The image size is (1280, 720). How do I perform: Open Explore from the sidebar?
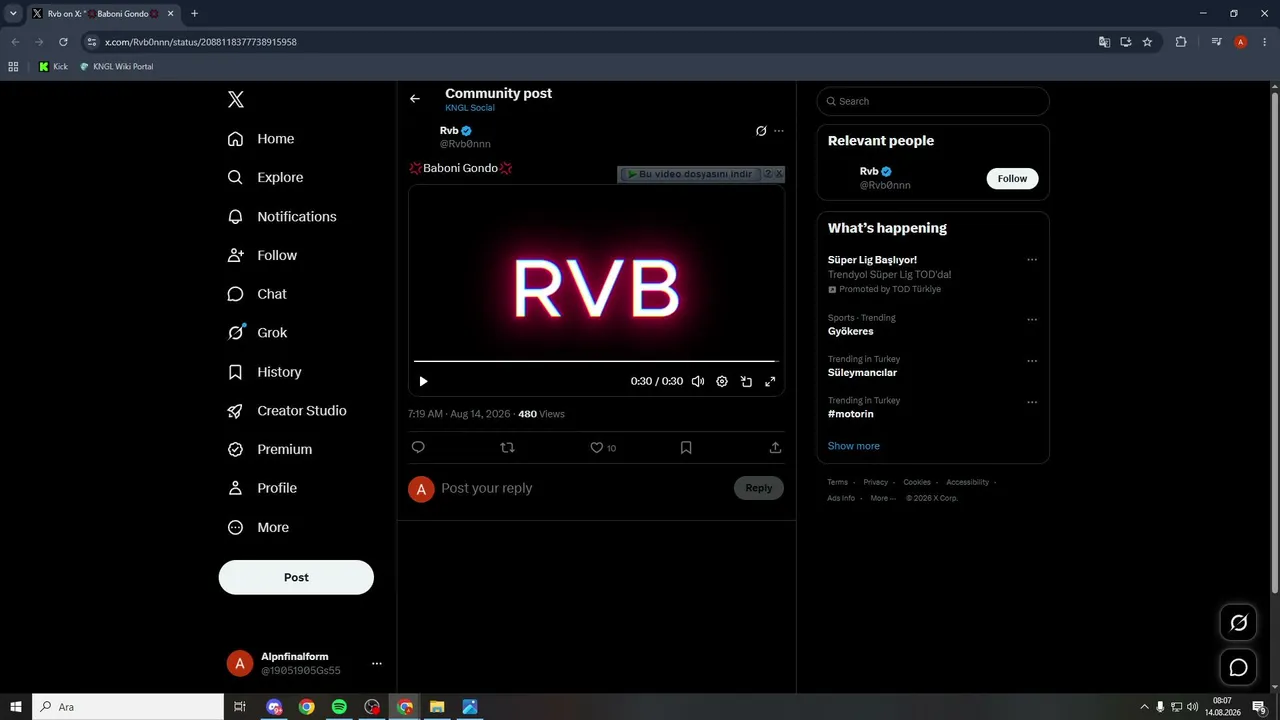[265, 177]
